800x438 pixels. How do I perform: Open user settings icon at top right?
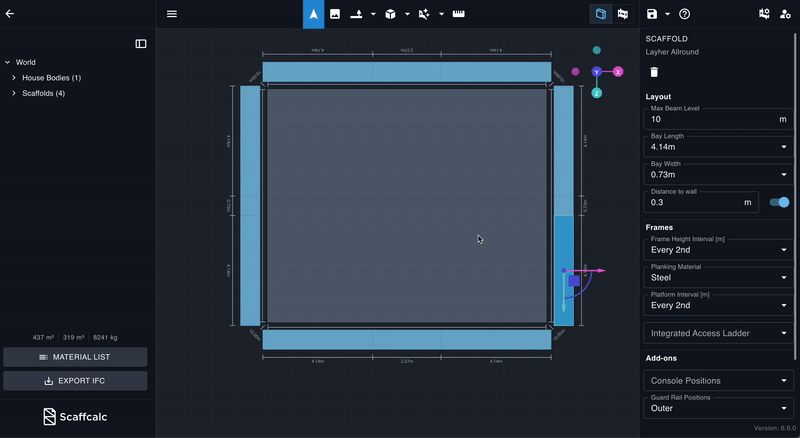783,14
